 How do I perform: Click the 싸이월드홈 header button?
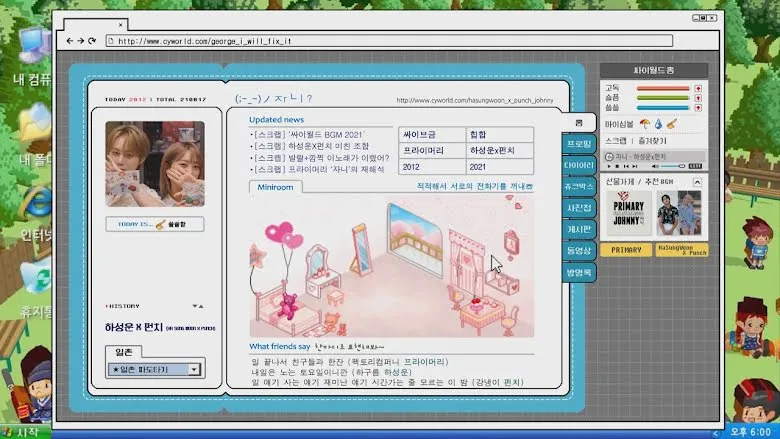tap(654, 71)
